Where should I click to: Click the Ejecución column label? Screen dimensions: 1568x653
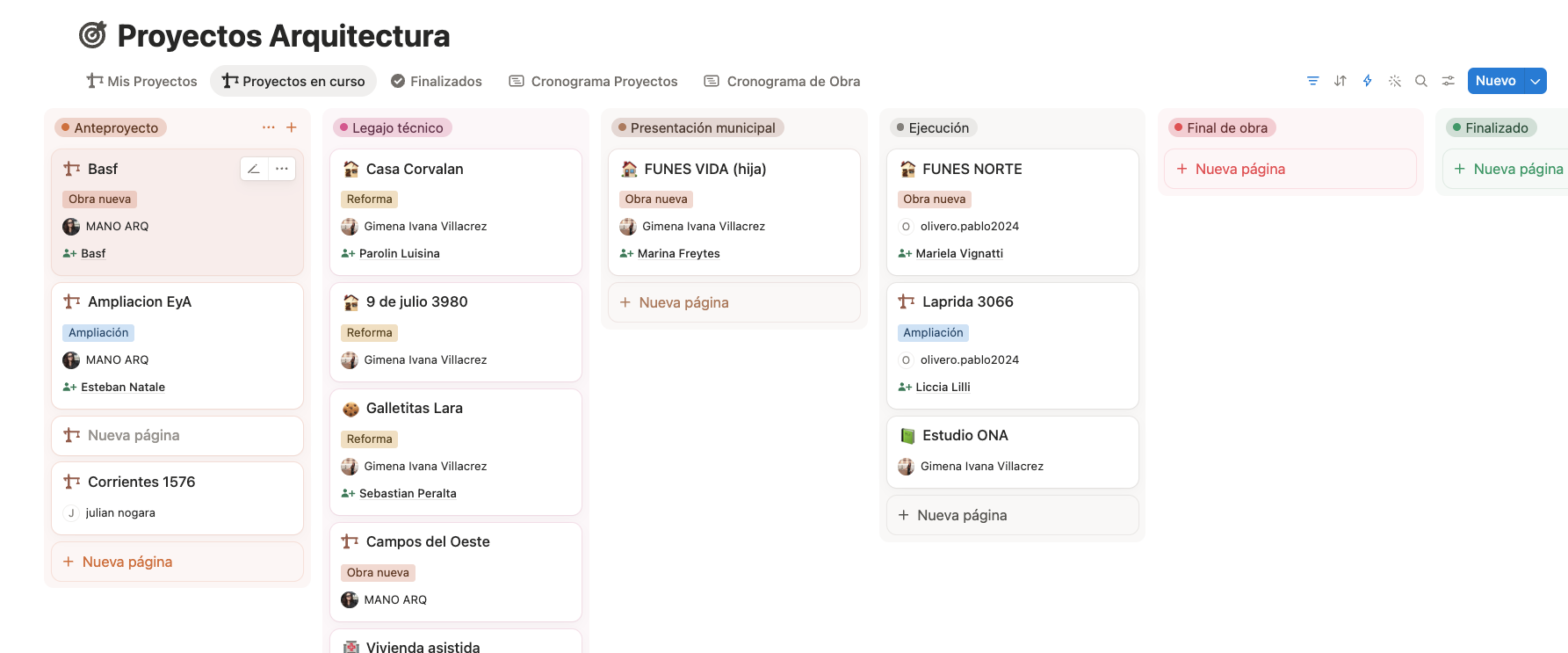(934, 127)
